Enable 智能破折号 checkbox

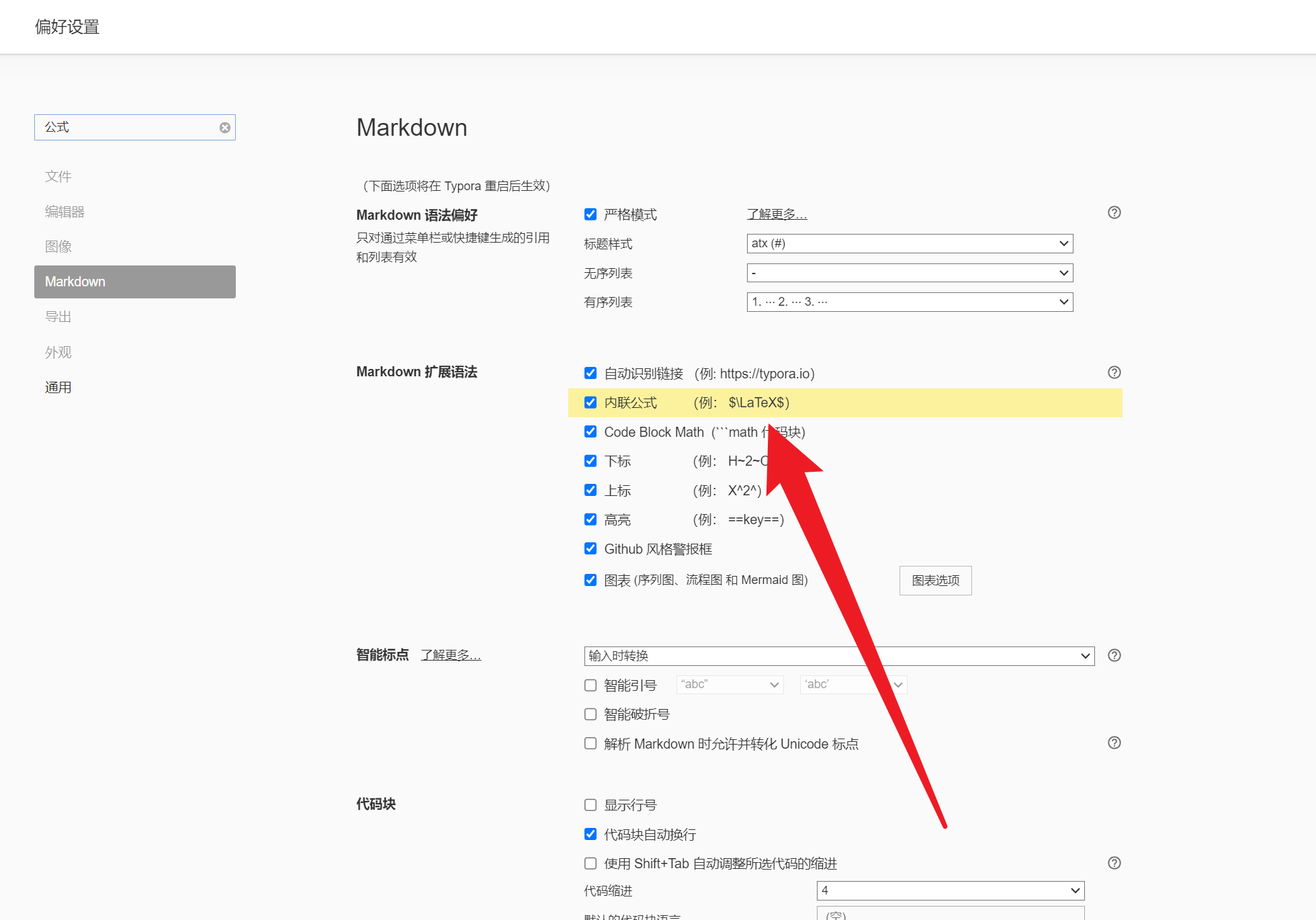click(590, 714)
